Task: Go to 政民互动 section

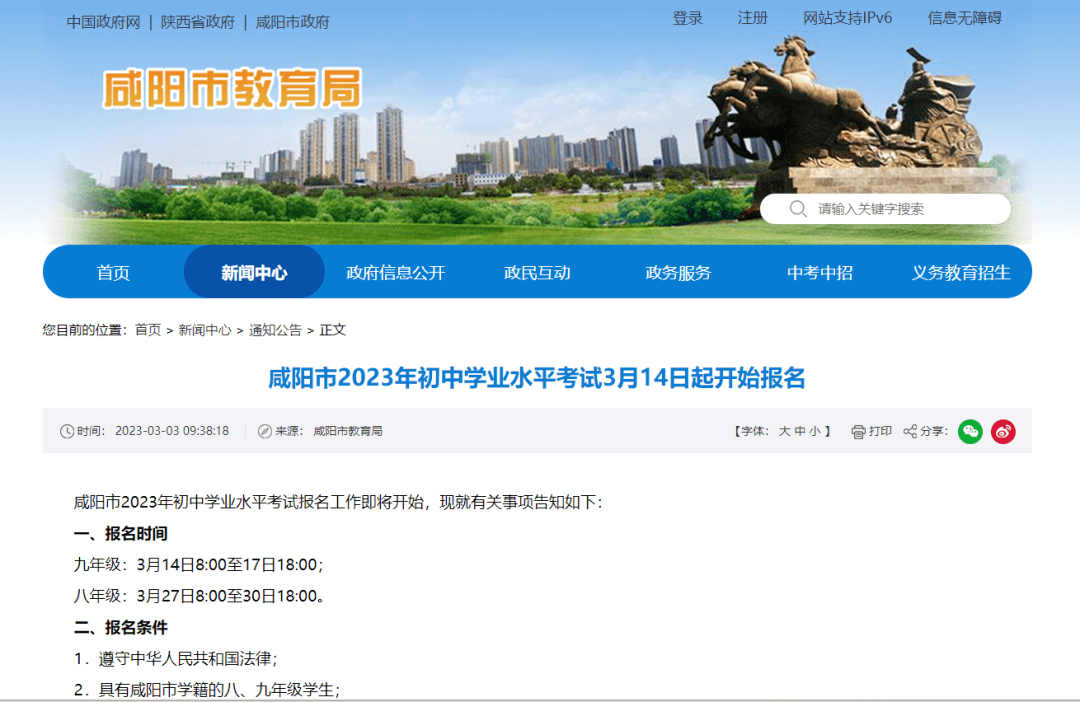Action: click(537, 272)
